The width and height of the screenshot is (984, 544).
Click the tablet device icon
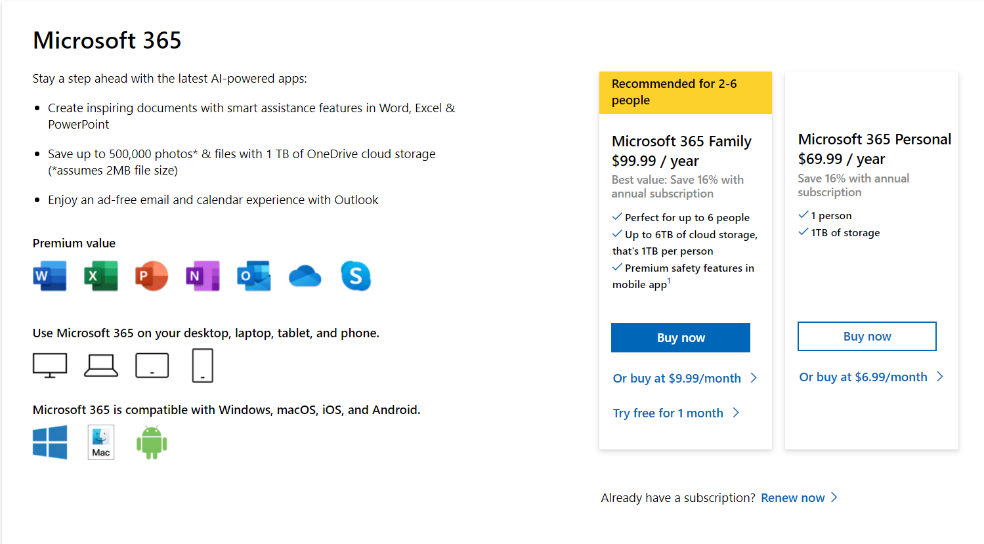(152, 365)
